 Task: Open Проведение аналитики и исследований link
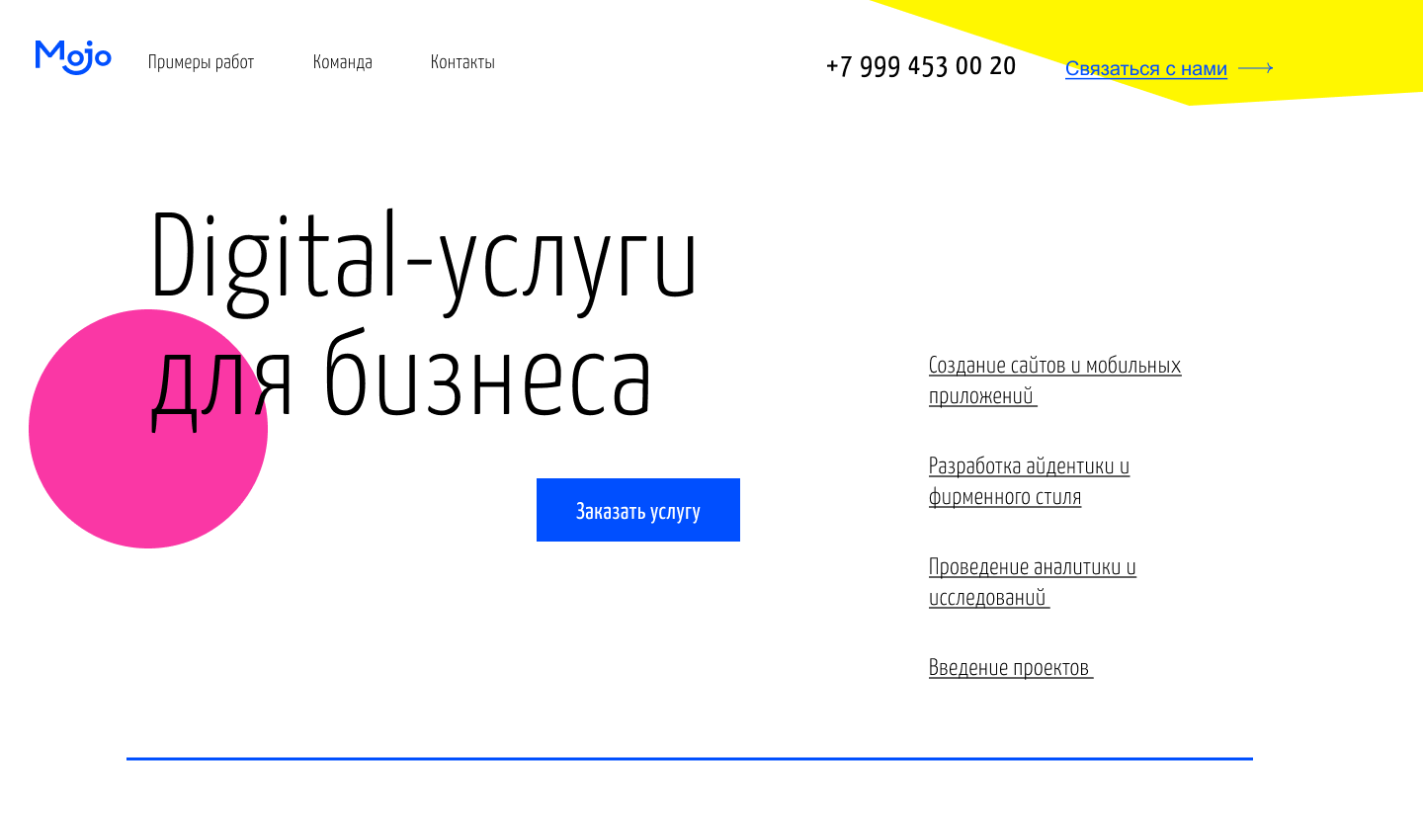click(1032, 567)
